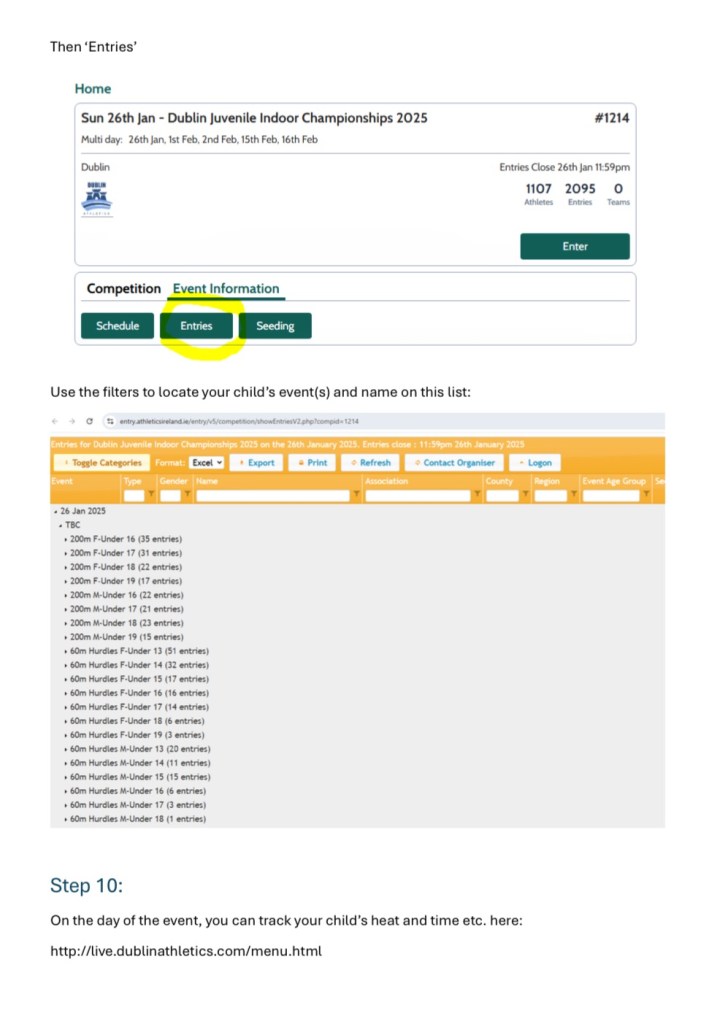Click the browser forward arrow
Image resolution: width=712 pixels, height=1024 pixels.
[x=73, y=421]
